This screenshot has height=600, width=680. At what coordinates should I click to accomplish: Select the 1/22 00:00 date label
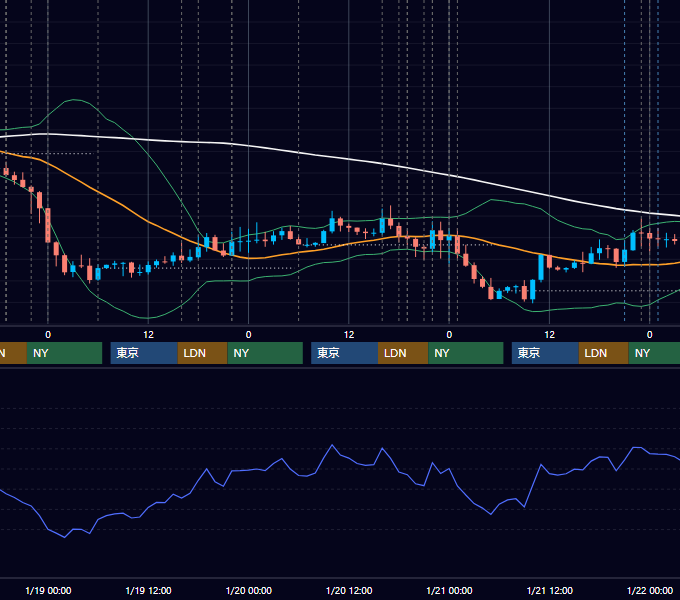(650, 590)
